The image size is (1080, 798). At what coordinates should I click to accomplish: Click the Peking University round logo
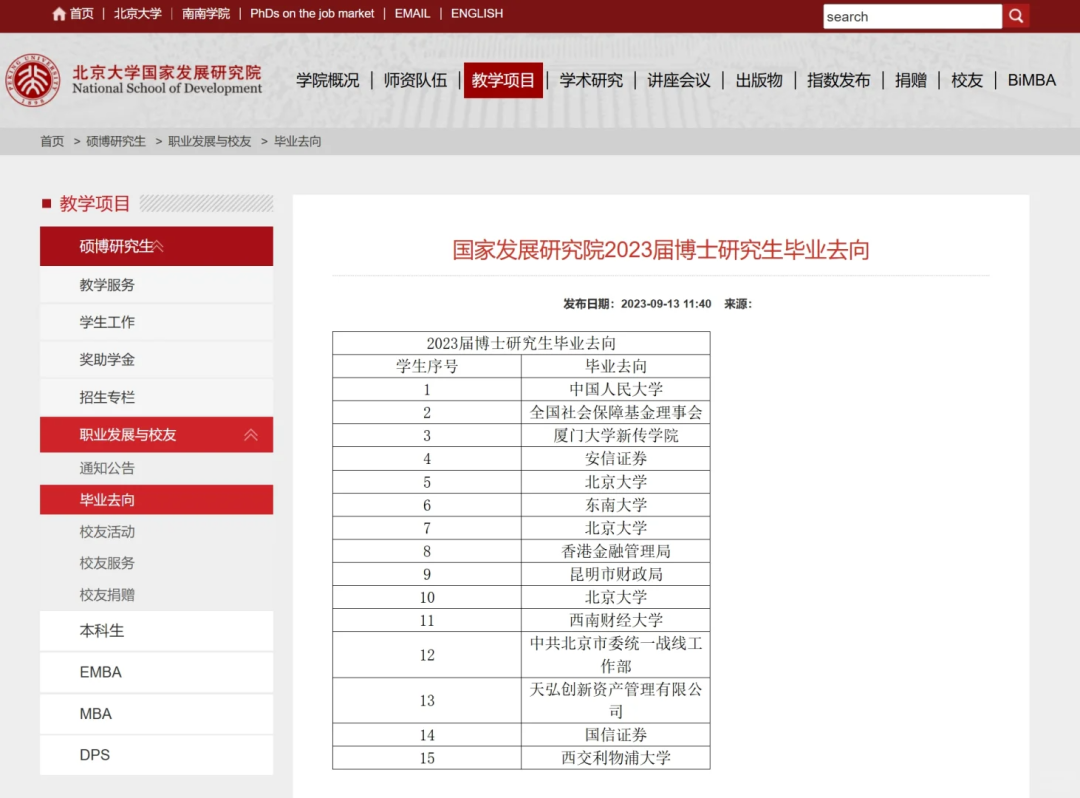[x=32, y=81]
